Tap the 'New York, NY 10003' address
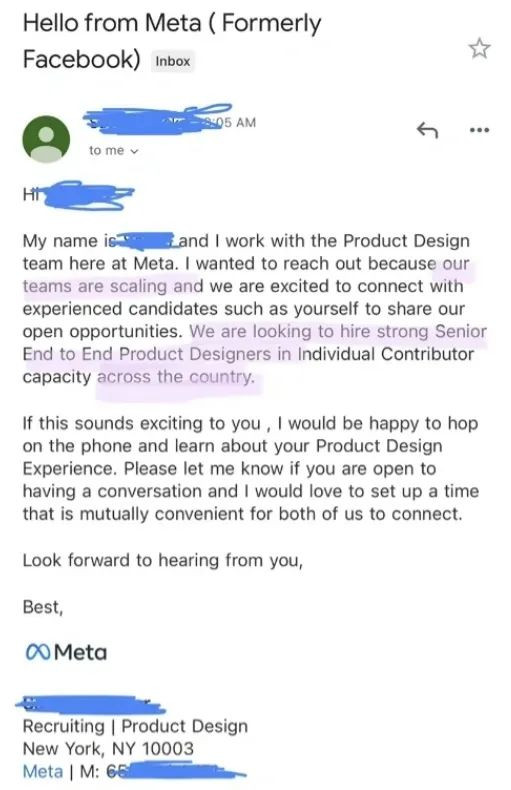The height and width of the screenshot is (790, 511). coord(108,749)
